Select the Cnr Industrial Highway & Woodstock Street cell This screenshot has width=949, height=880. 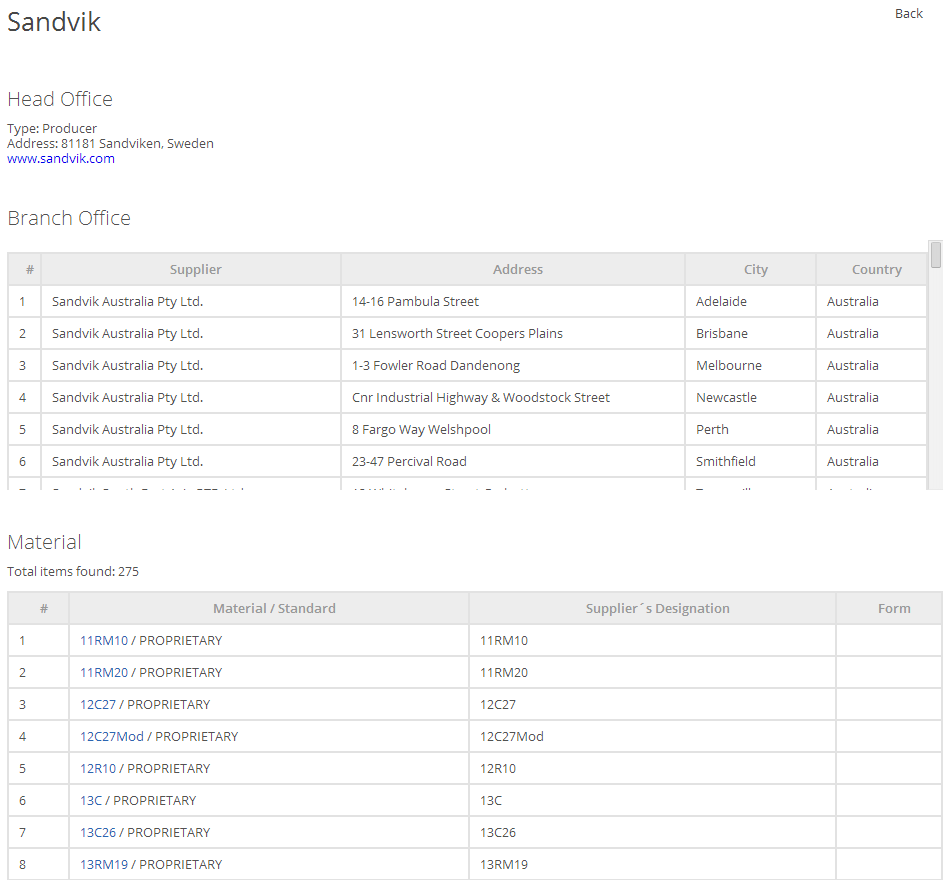(513, 398)
